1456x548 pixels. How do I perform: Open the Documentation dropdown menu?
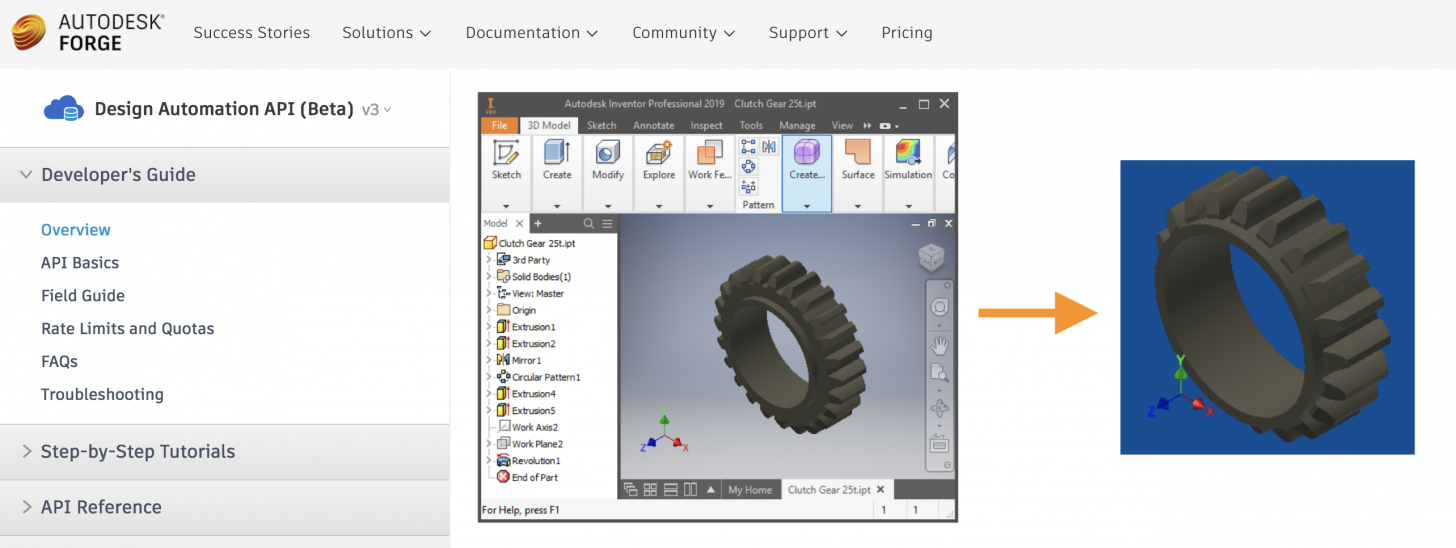(532, 33)
